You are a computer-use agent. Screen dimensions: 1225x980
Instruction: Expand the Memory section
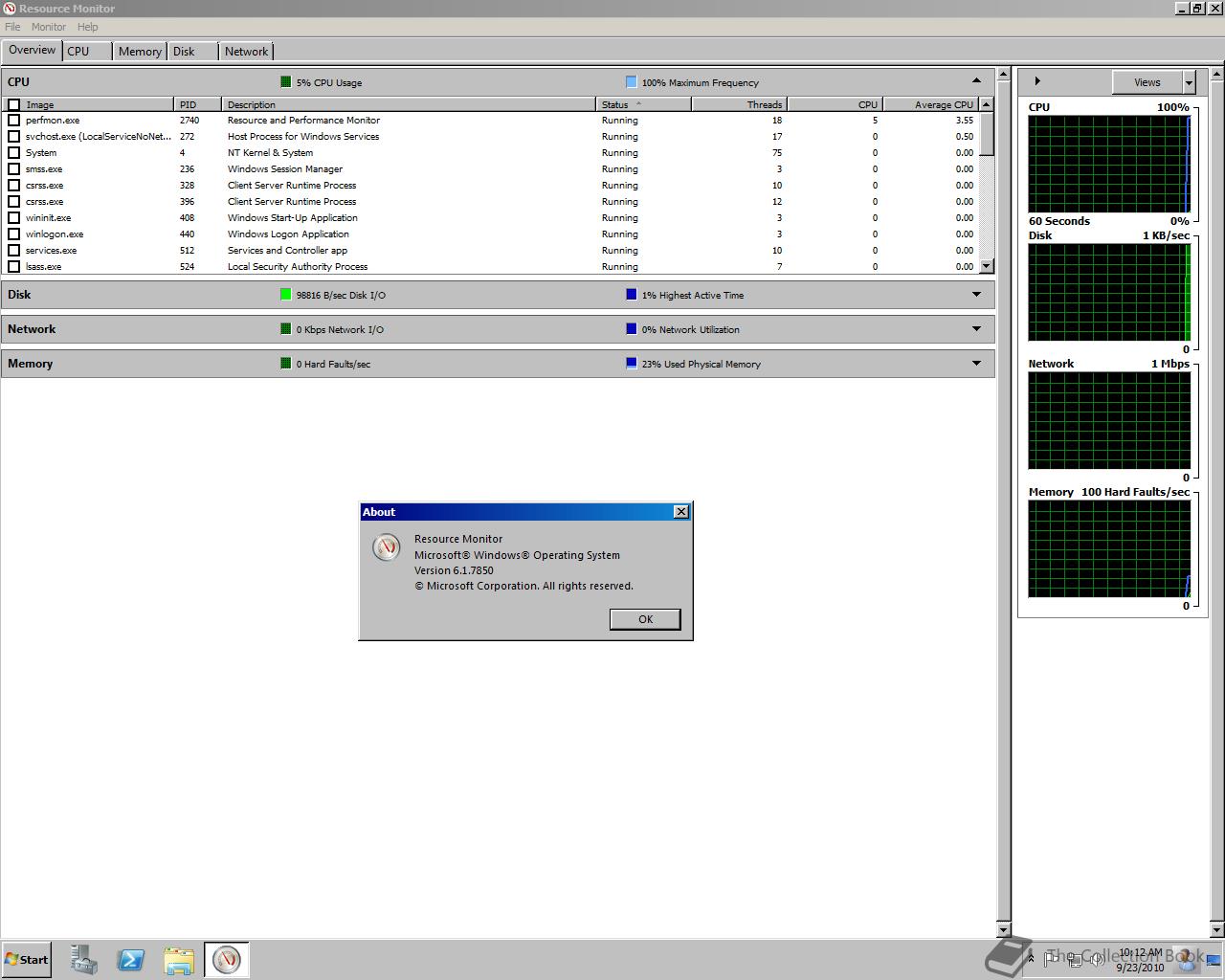coord(976,364)
